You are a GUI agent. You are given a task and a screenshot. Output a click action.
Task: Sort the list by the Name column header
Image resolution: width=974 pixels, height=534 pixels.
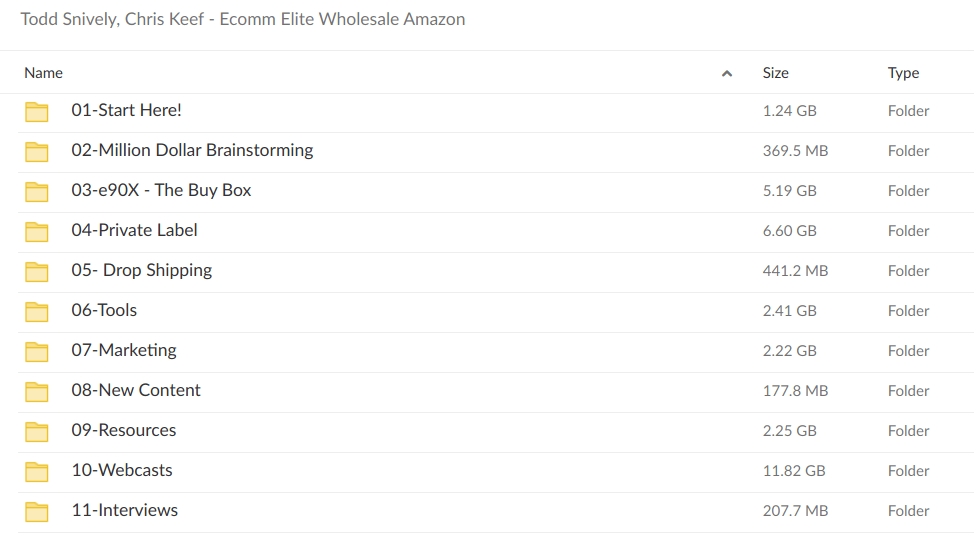coord(43,73)
